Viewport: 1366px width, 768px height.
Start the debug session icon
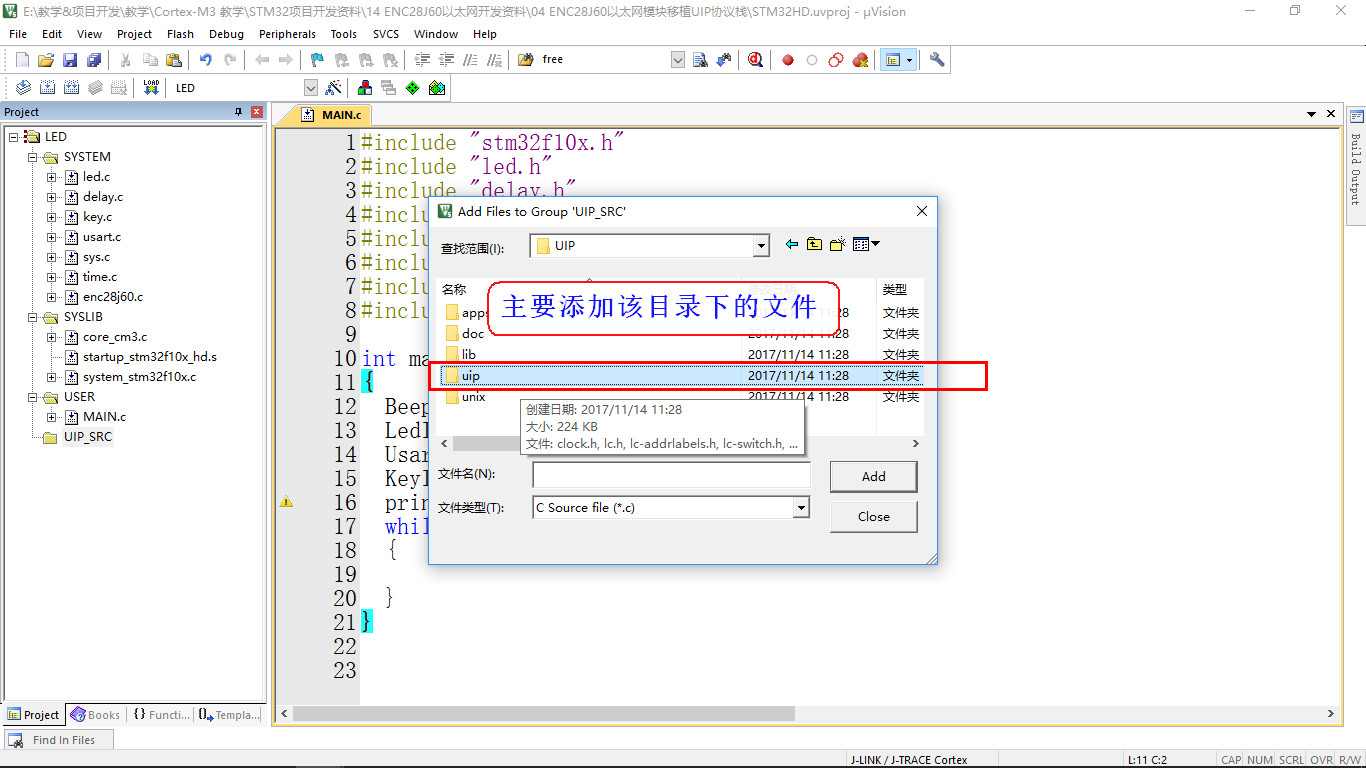(x=755, y=60)
